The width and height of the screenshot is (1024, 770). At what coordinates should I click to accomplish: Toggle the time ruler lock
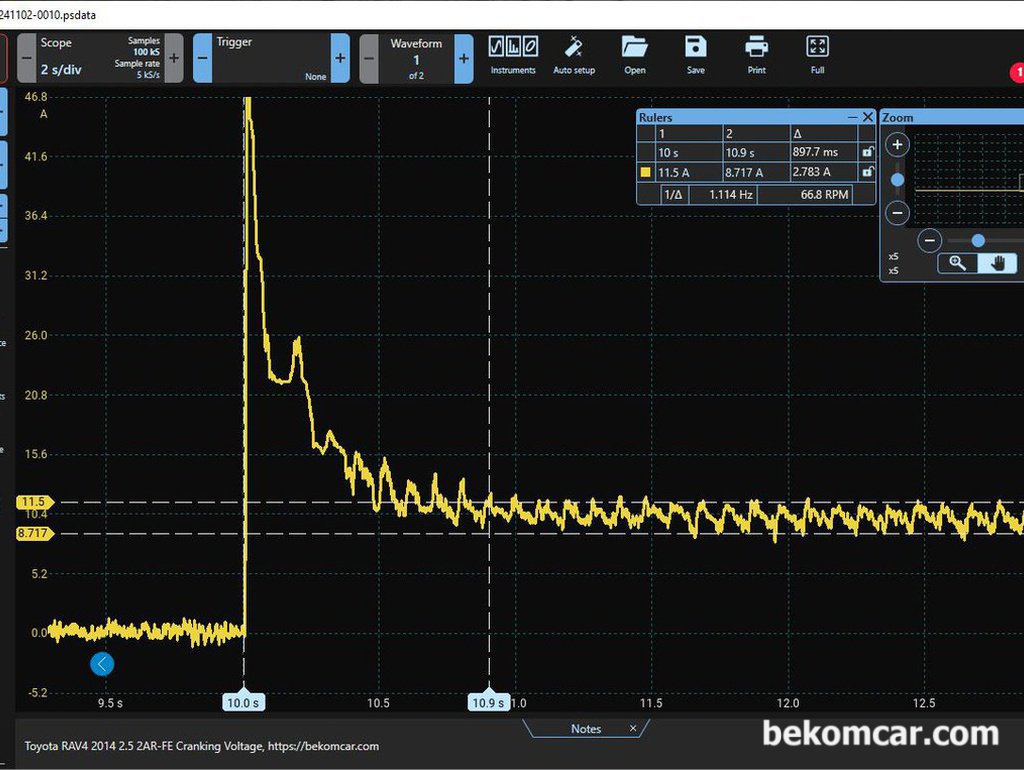point(867,152)
